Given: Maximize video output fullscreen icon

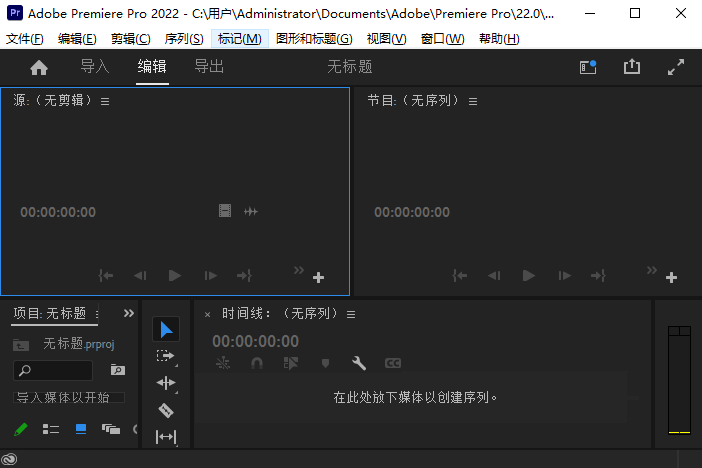Looking at the screenshot, I should click(676, 67).
